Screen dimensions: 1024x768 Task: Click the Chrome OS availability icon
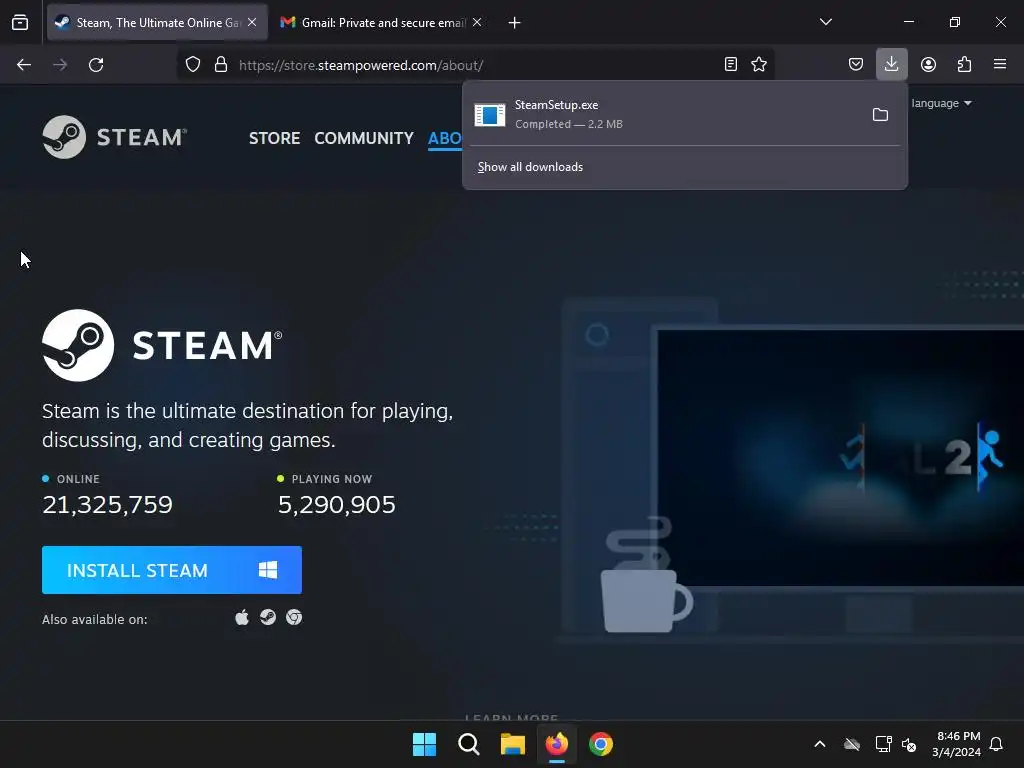tap(294, 617)
